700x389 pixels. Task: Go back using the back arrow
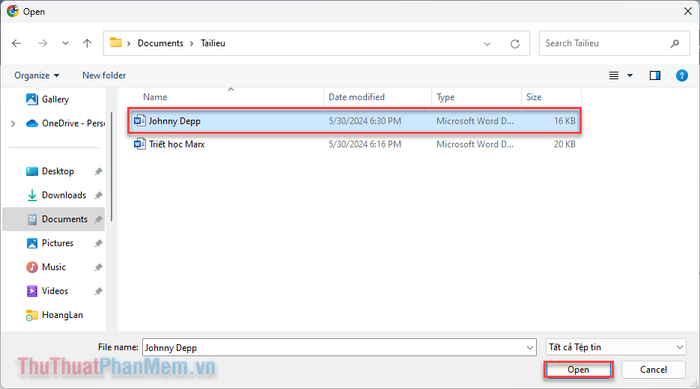tap(17, 43)
